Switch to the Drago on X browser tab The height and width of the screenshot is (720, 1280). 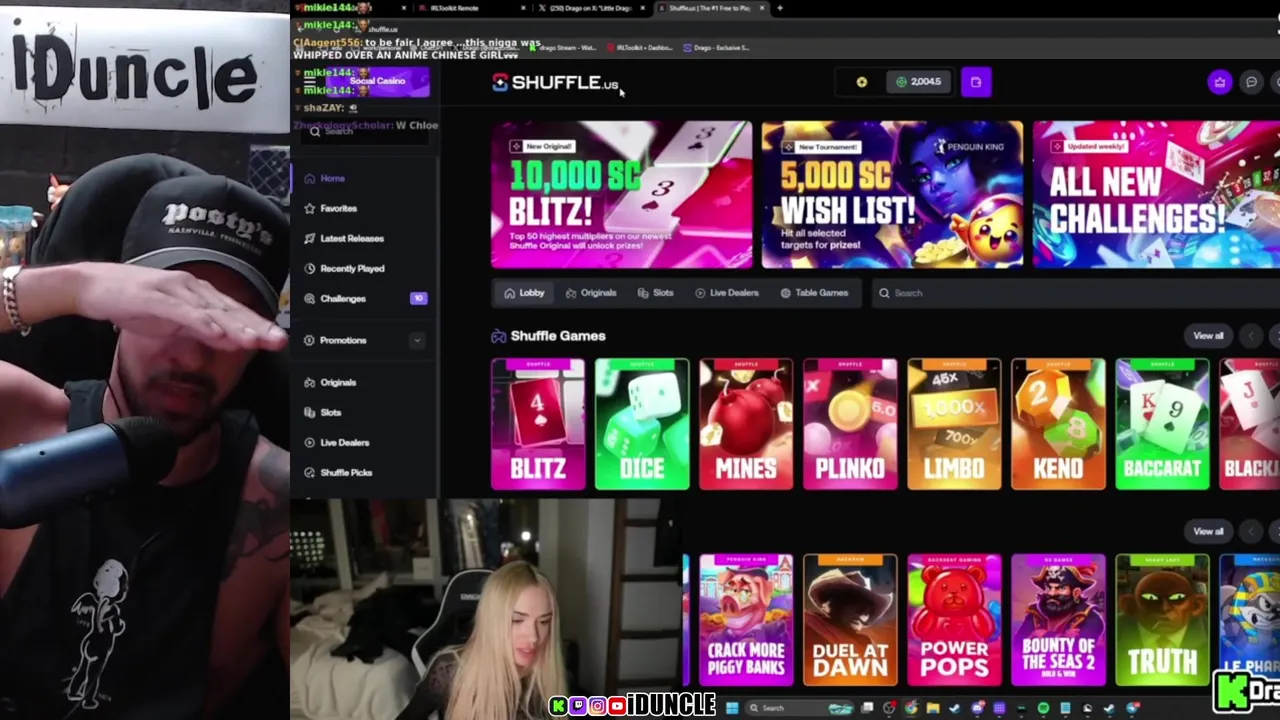tap(592, 8)
